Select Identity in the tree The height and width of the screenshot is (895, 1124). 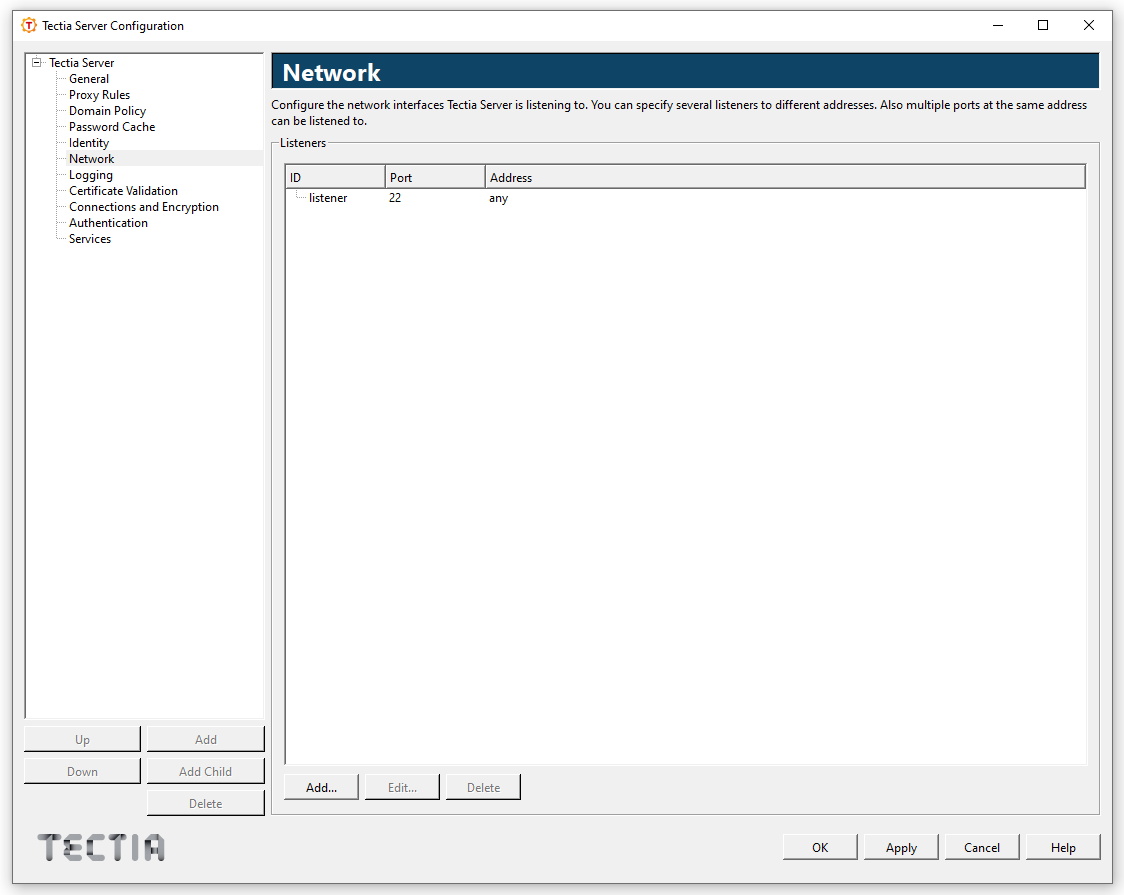[x=89, y=143]
